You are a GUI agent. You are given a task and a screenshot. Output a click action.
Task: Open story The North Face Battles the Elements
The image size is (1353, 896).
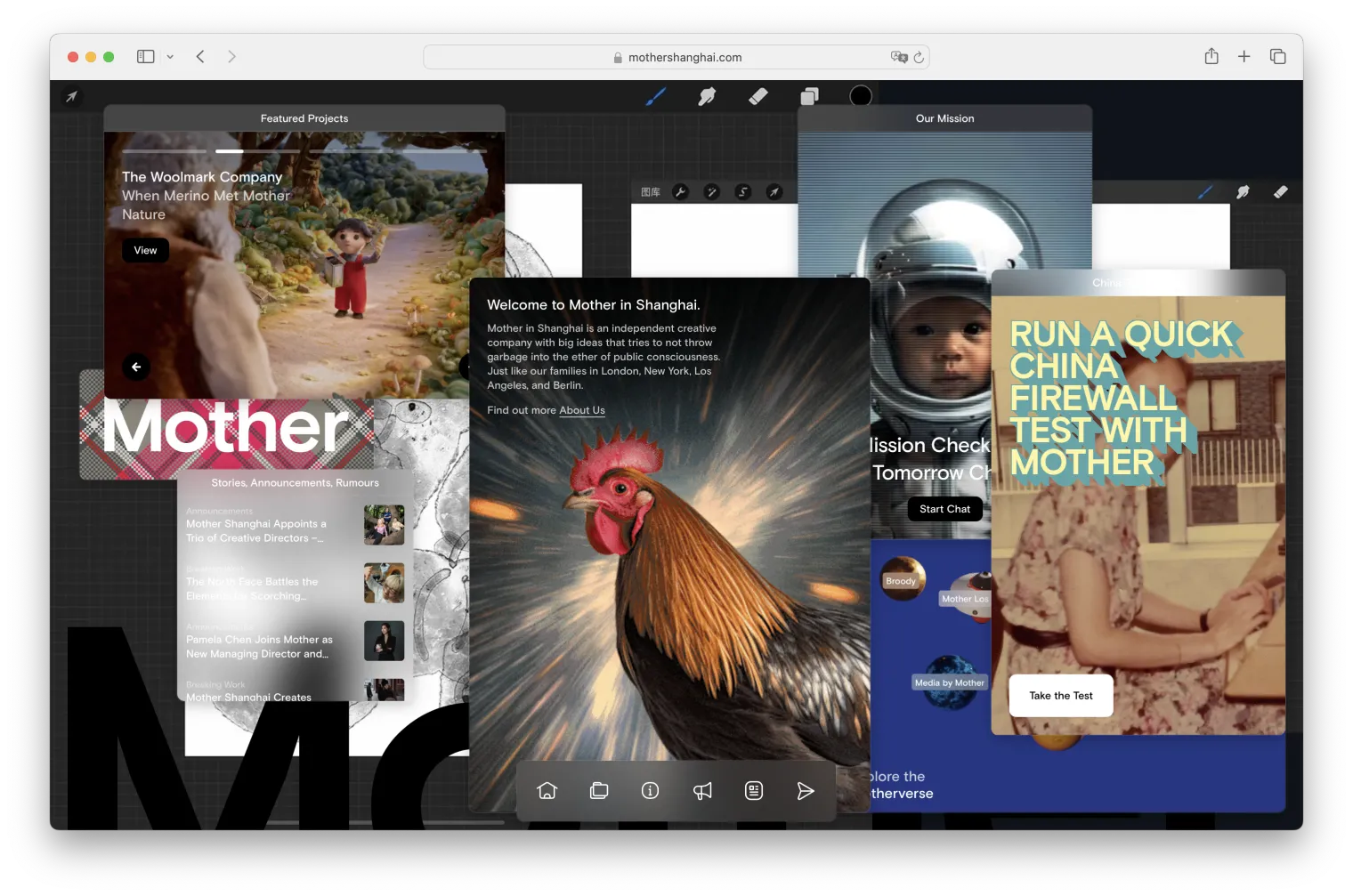[x=252, y=589]
